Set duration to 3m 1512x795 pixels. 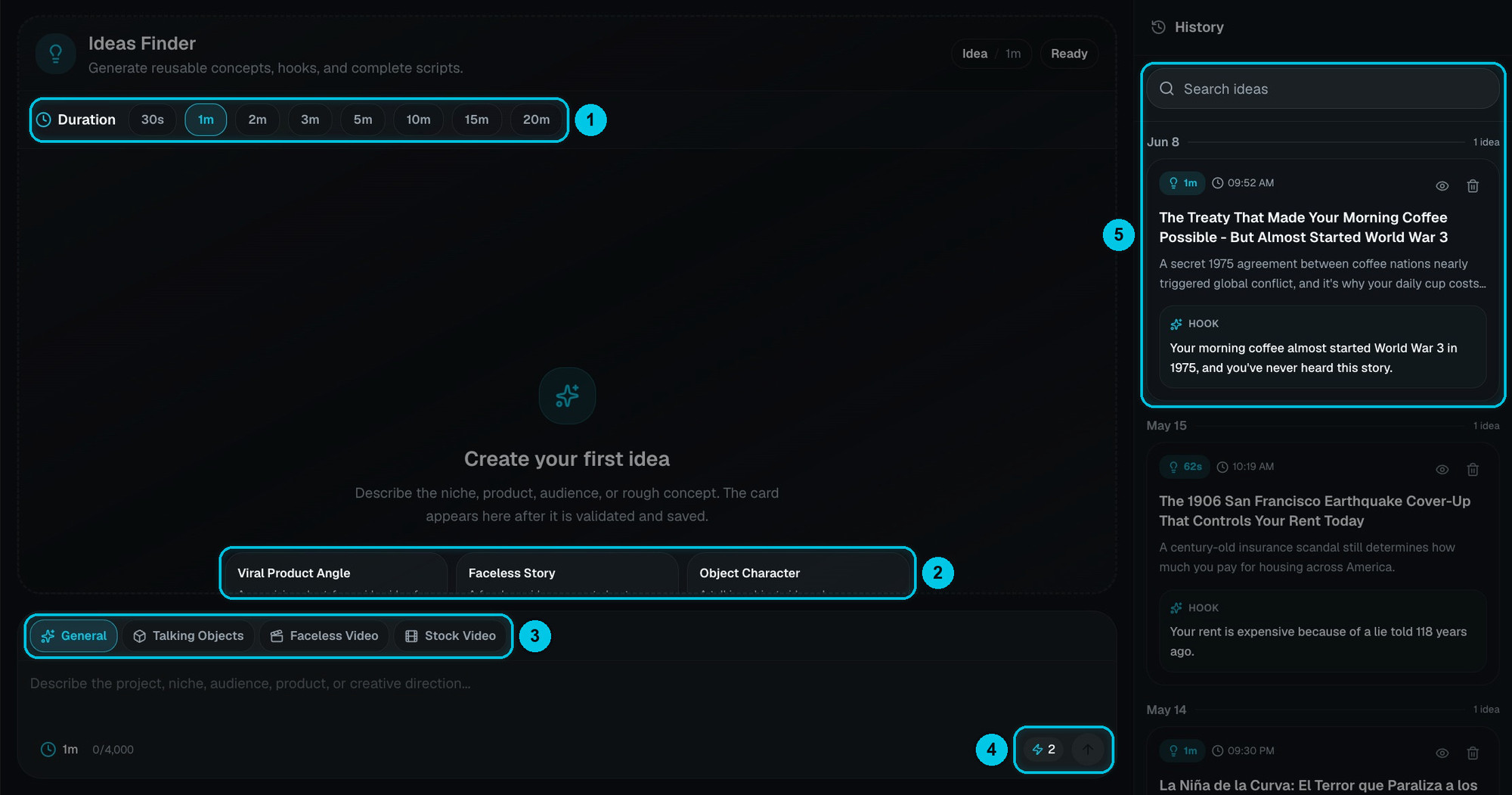pos(310,120)
